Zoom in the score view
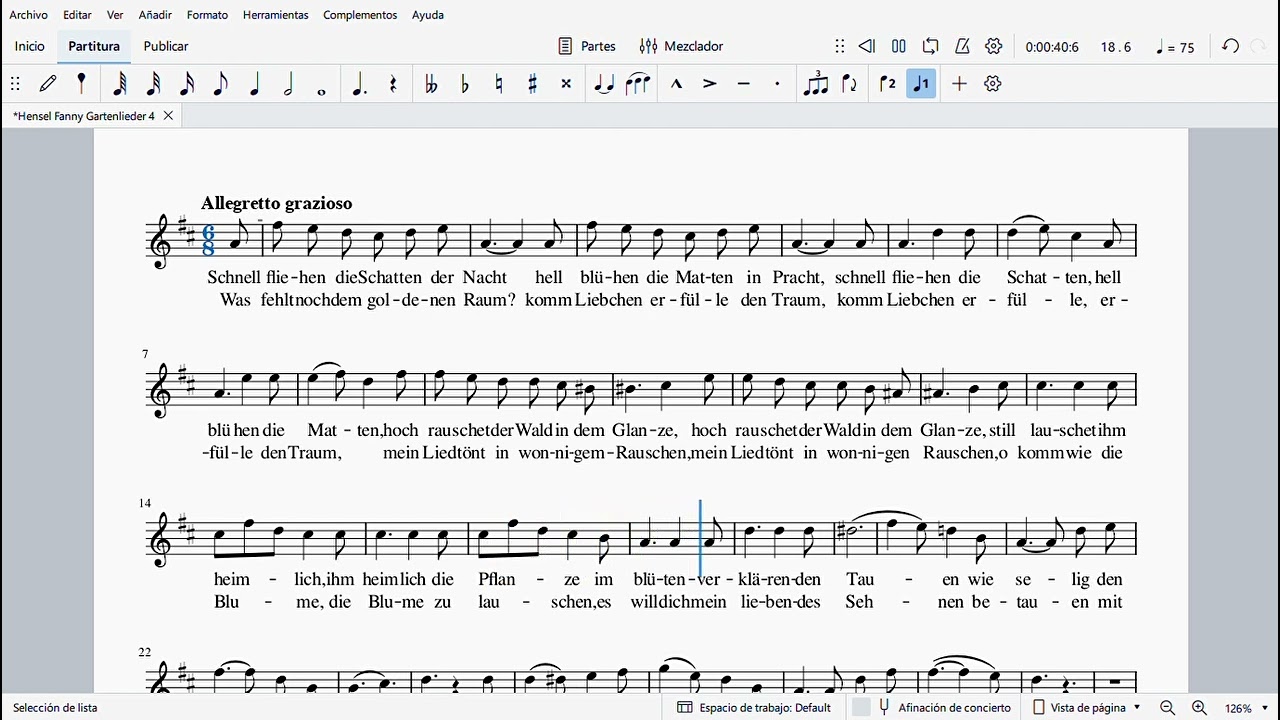The image size is (1280, 720). [1199, 707]
